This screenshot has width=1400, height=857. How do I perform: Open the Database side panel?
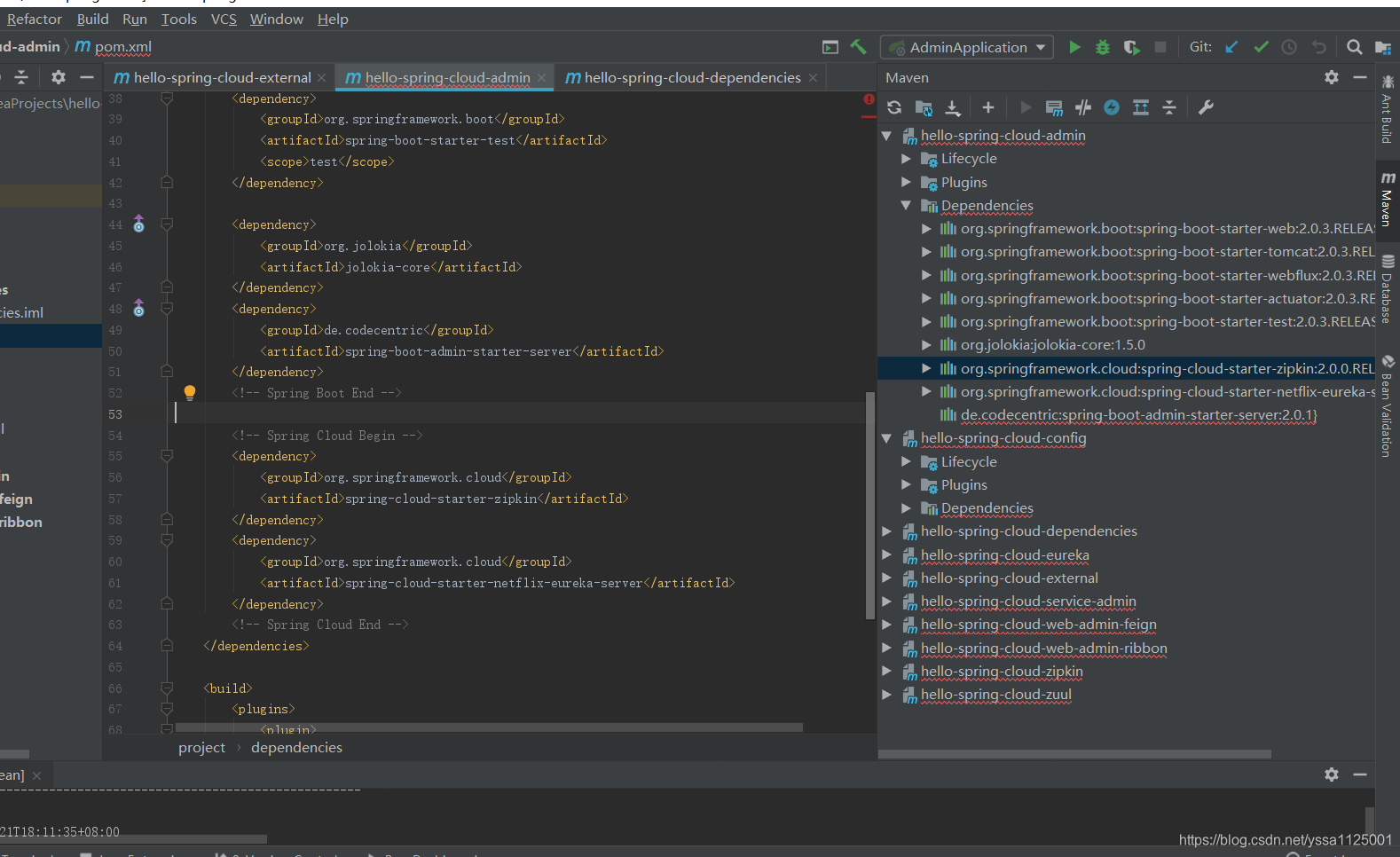pos(1387,289)
